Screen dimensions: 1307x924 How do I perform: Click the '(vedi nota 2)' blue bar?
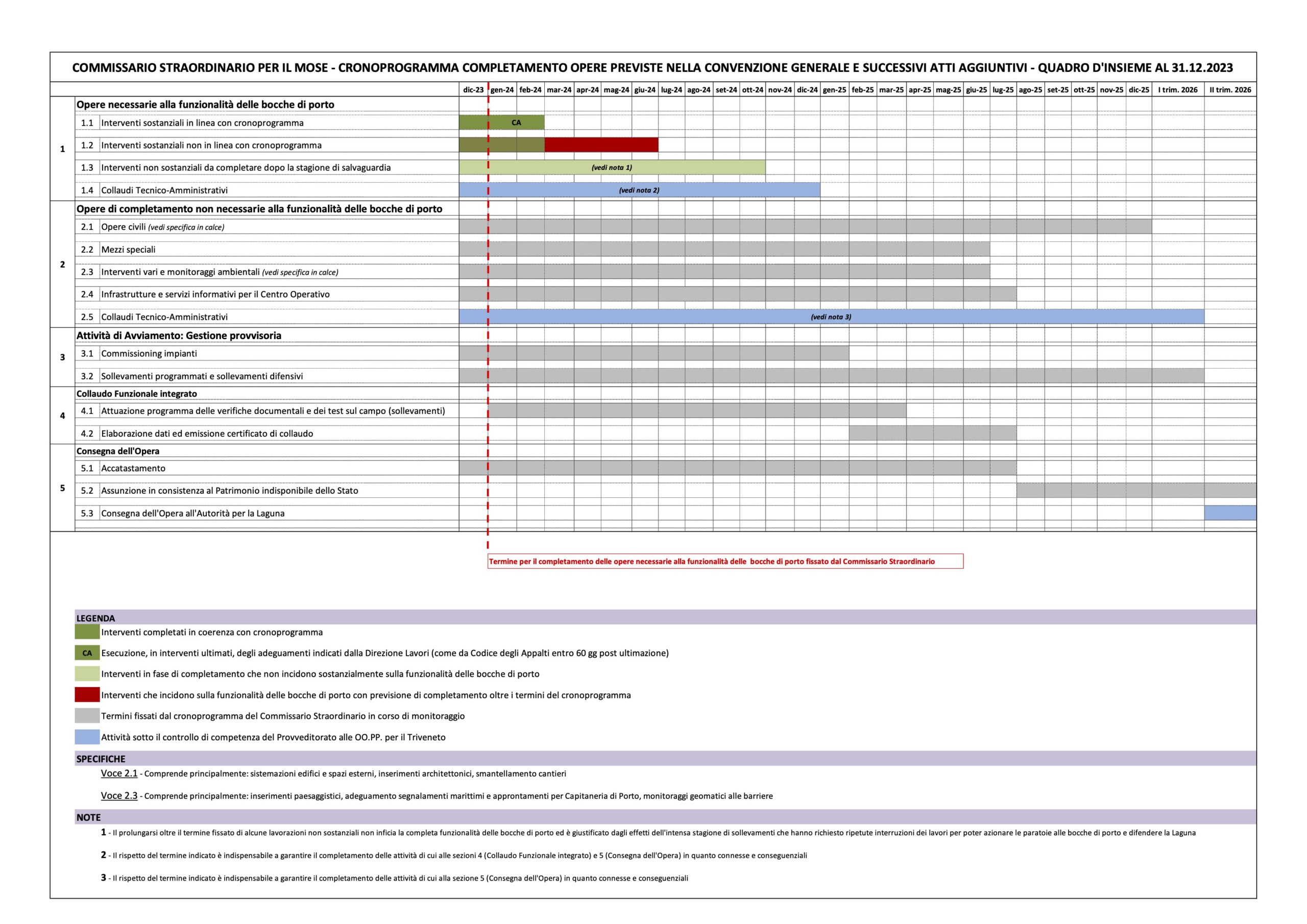pyautogui.click(x=639, y=190)
